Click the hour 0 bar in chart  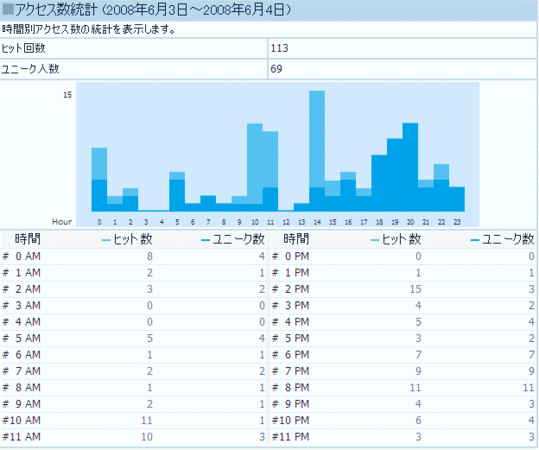[99, 179]
